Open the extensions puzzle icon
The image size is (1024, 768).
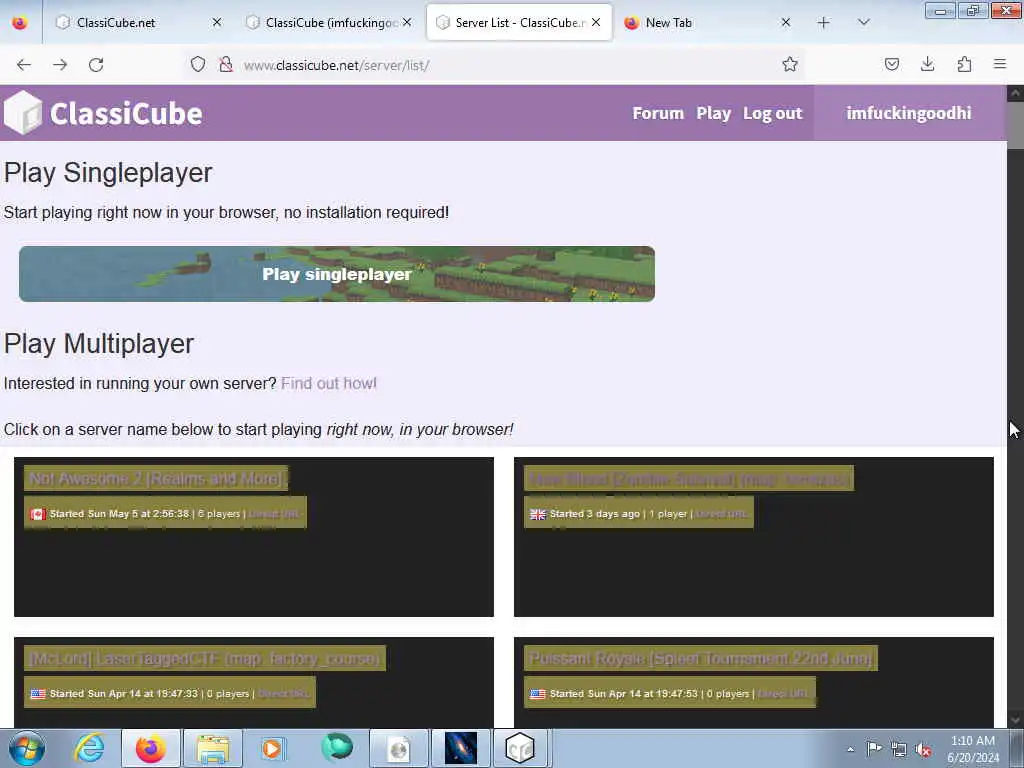click(964, 64)
